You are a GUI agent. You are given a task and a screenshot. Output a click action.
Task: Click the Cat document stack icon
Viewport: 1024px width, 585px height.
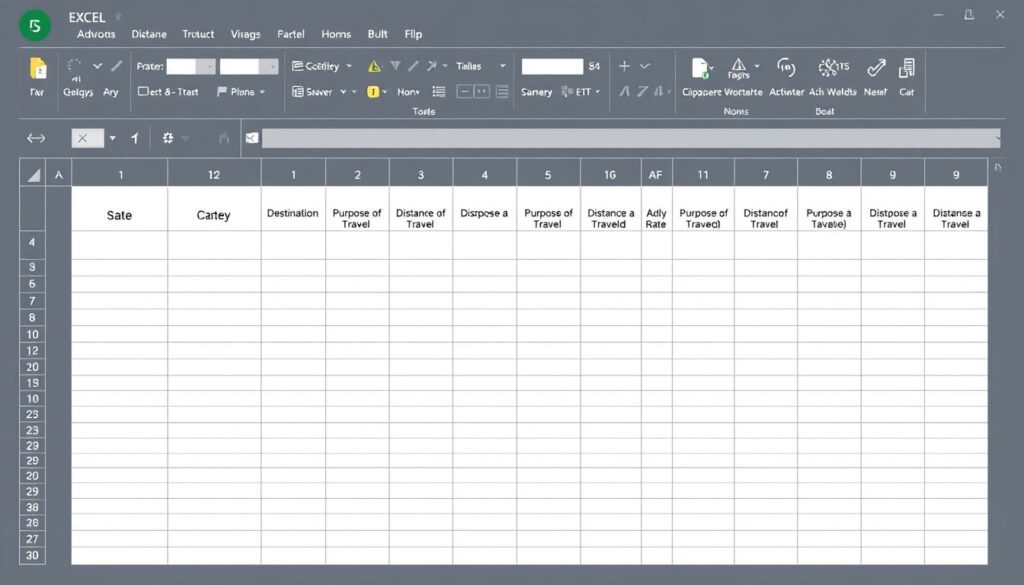coord(906,68)
